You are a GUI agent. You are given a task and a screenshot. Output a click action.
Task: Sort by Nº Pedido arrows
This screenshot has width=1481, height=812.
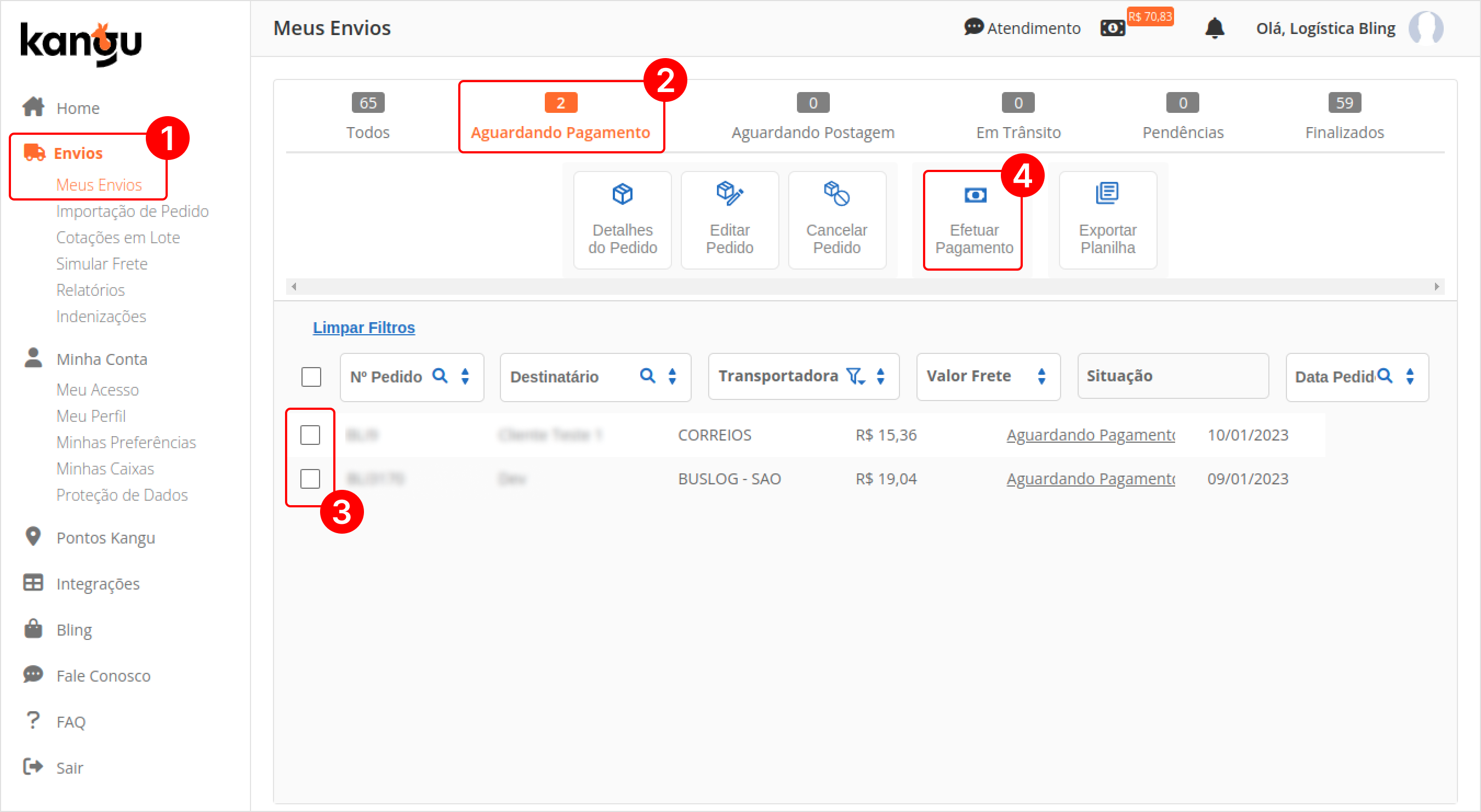[x=465, y=376]
